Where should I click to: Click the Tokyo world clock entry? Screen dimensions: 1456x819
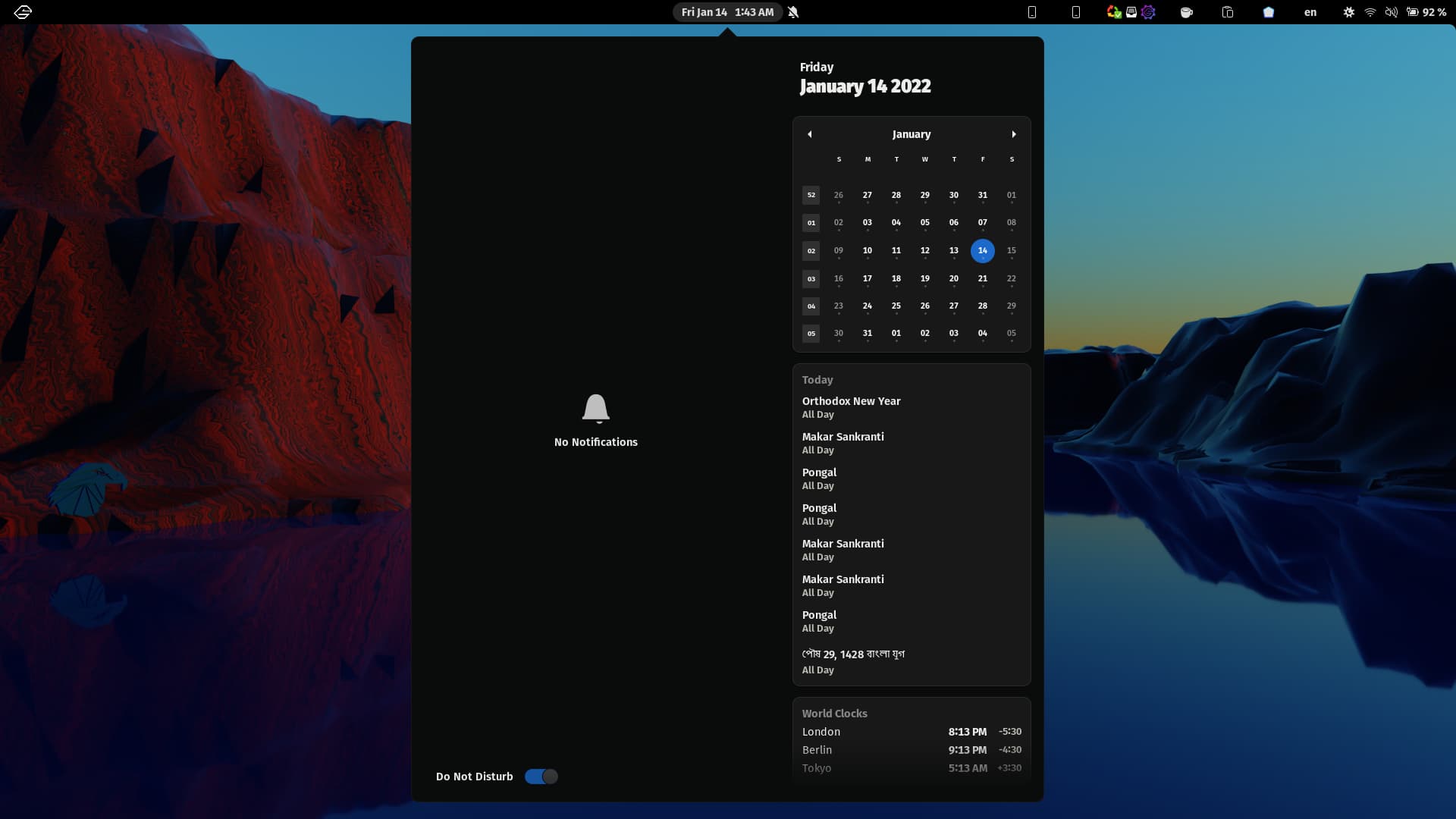911,767
